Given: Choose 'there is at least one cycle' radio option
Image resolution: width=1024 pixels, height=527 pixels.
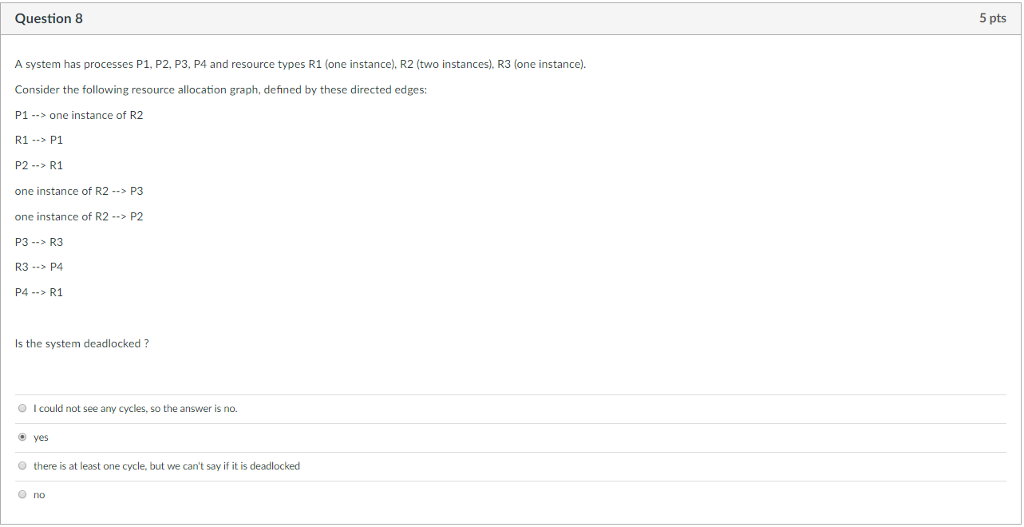Looking at the screenshot, I should [x=22, y=466].
